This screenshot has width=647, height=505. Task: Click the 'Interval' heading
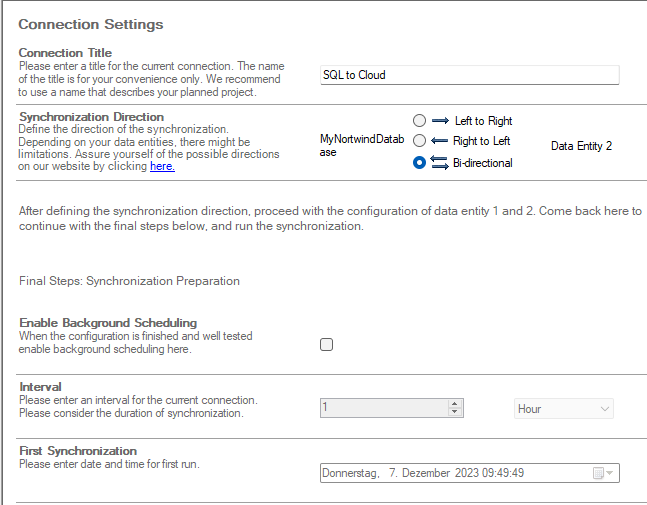click(x=40, y=387)
